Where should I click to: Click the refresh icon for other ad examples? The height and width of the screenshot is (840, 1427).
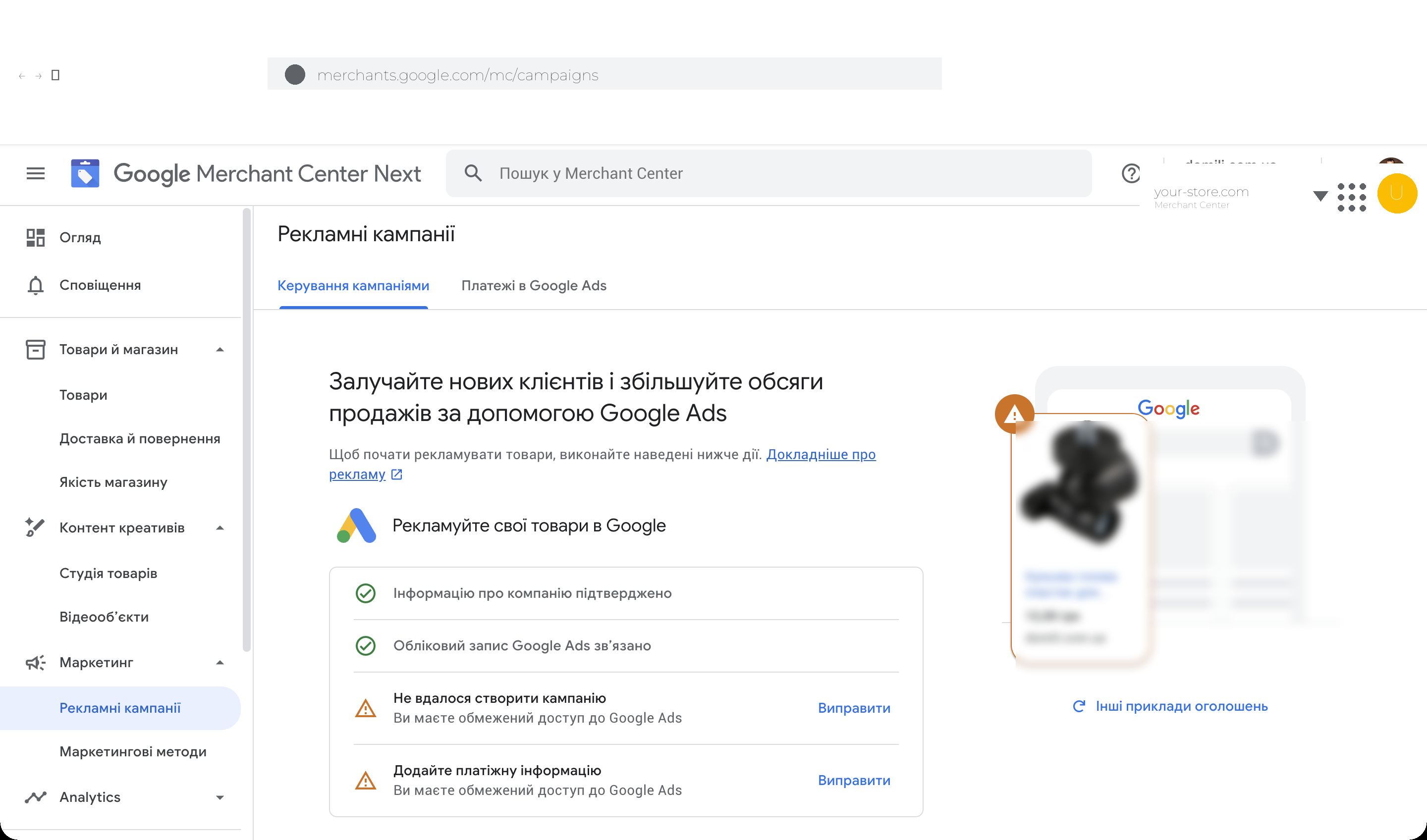pyautogui.click(x=1079, y=706)
